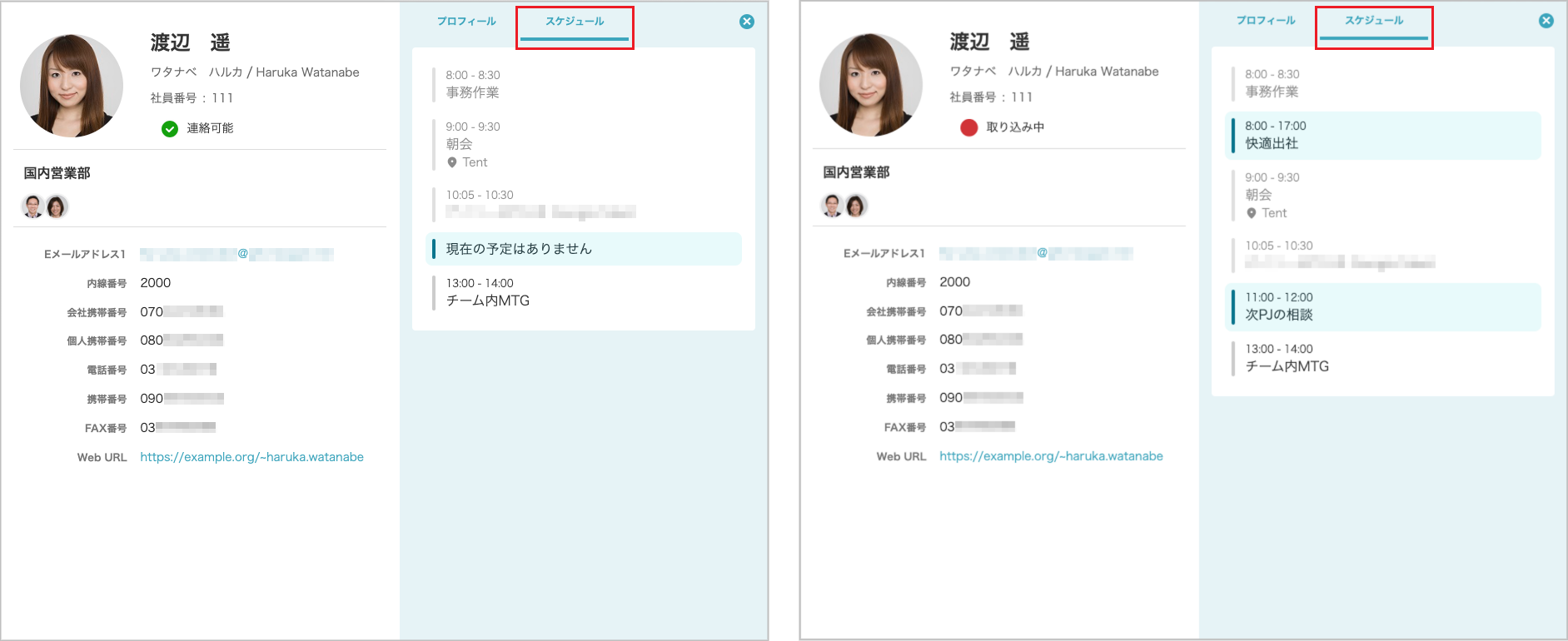Switch to プロフィール tab on 取り込み中 card

pyautogui.click(x=1266, y=21)
